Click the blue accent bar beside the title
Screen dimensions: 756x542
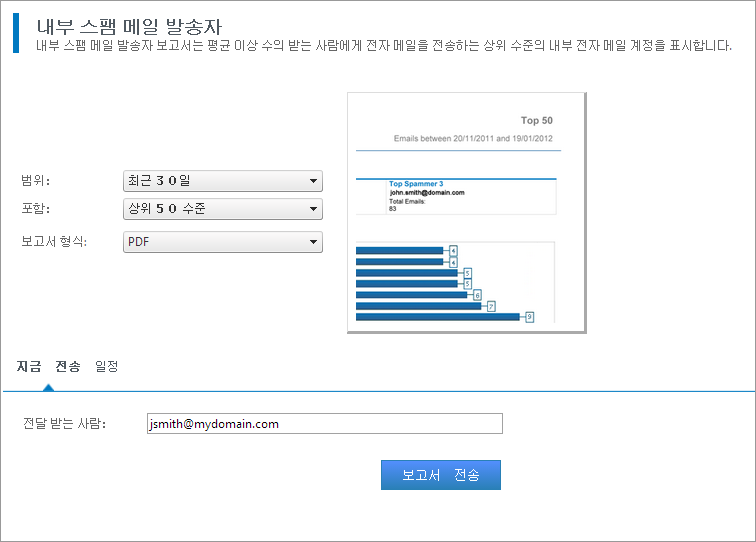click(x=16, y=33)
